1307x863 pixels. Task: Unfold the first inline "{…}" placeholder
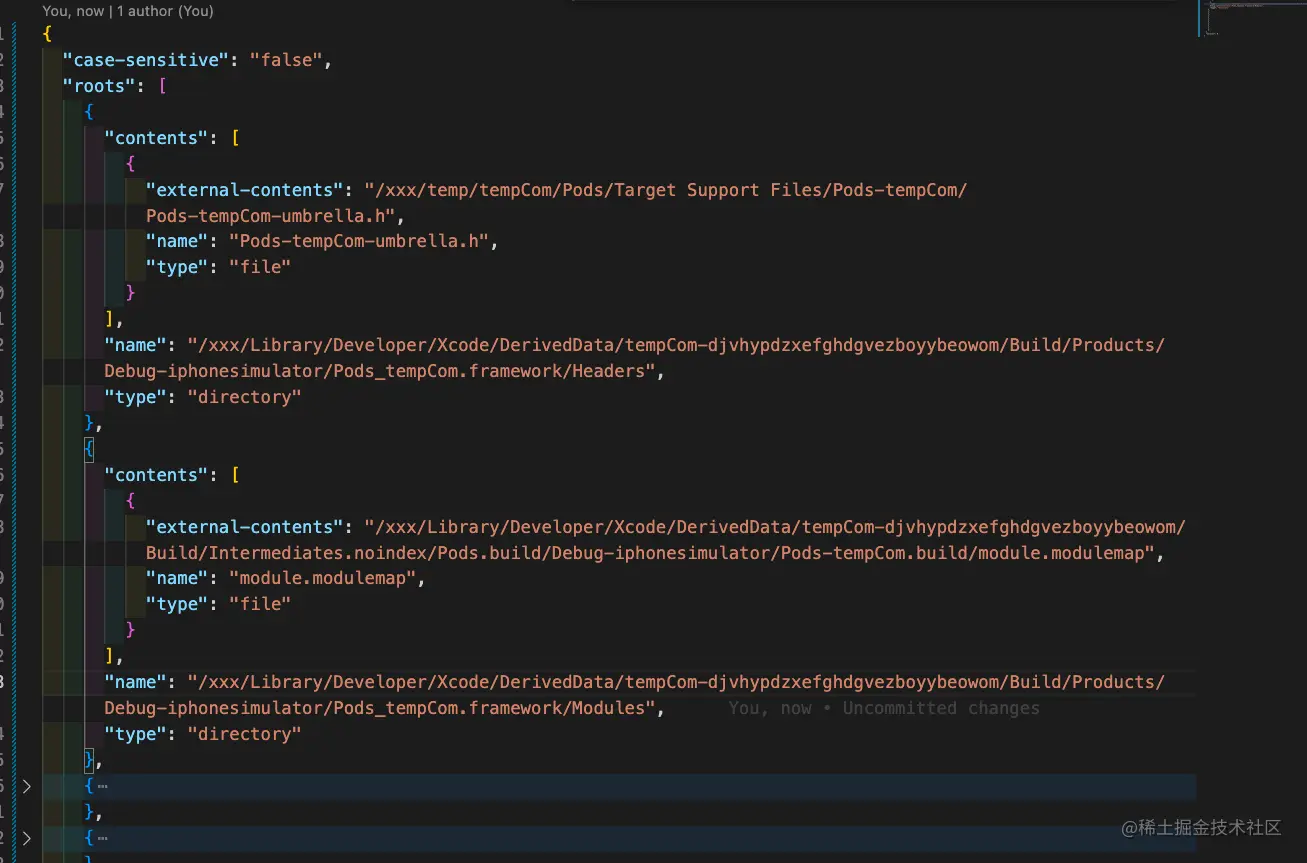click(101, 786)
